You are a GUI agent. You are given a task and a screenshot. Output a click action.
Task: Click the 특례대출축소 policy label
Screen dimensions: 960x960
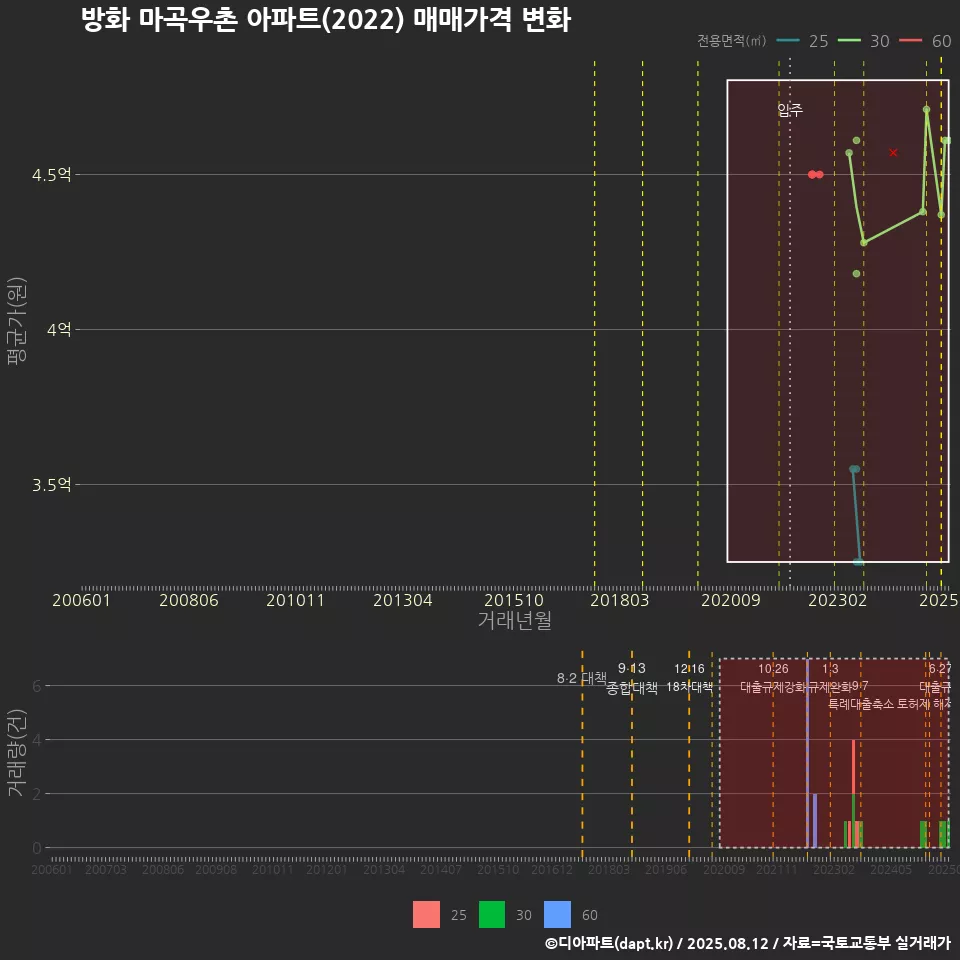[x=861, y=704]
